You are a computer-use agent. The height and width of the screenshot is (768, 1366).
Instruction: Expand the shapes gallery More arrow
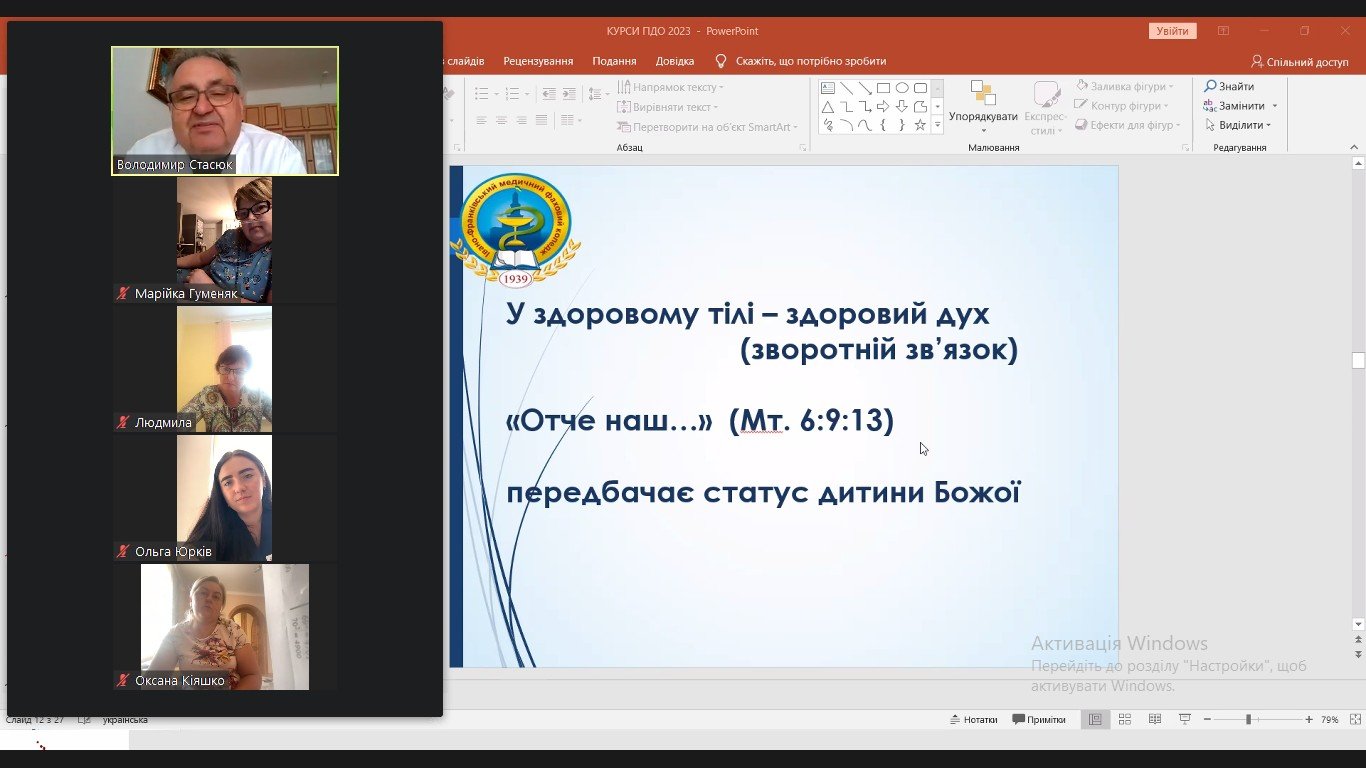pos(937,125)
